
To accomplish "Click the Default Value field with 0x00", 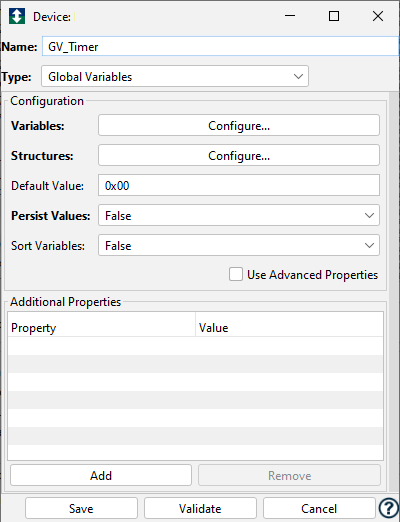I will [239, 185].
